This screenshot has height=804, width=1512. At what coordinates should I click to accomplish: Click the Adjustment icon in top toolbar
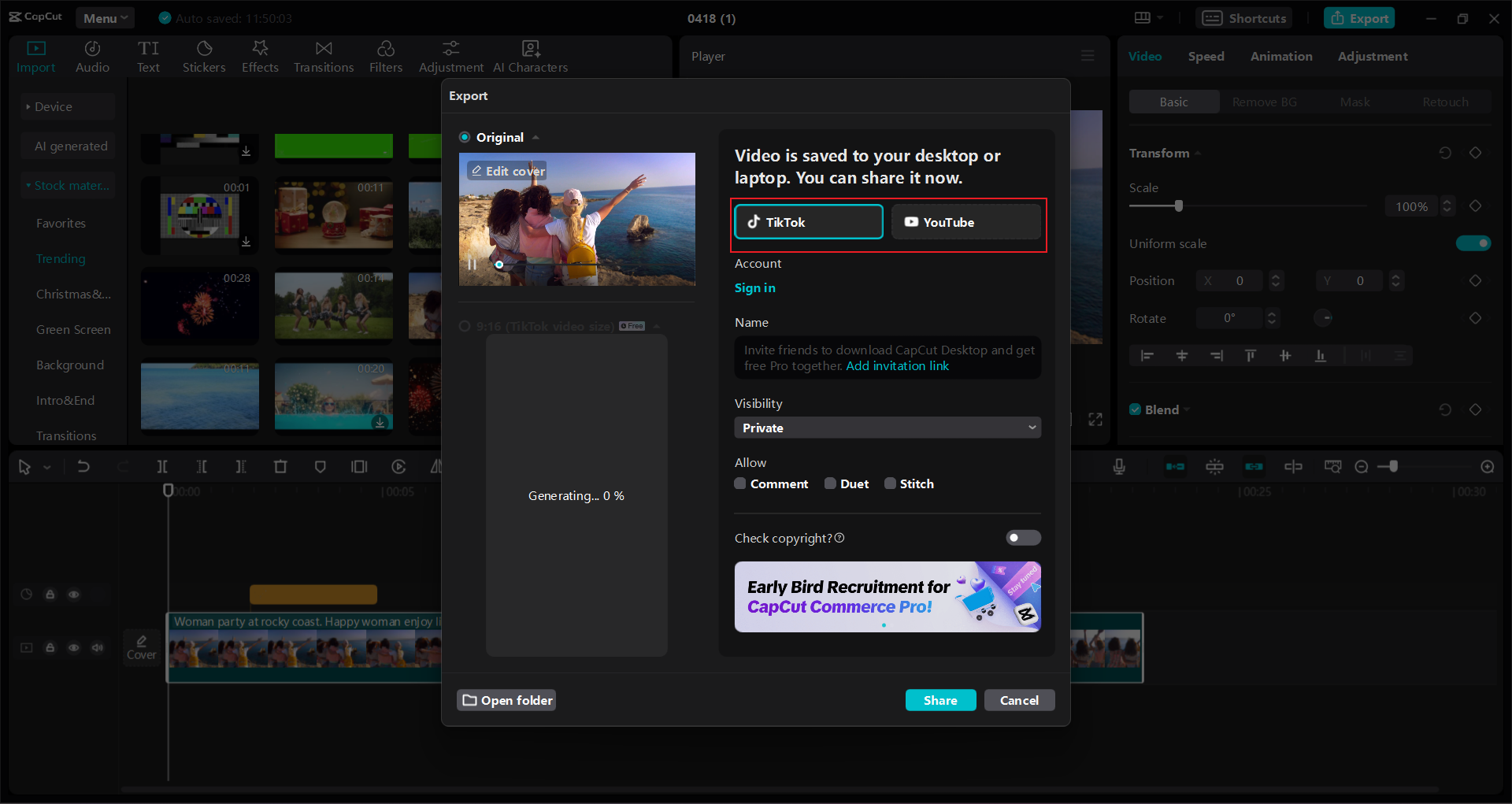(x=450, y=49)
